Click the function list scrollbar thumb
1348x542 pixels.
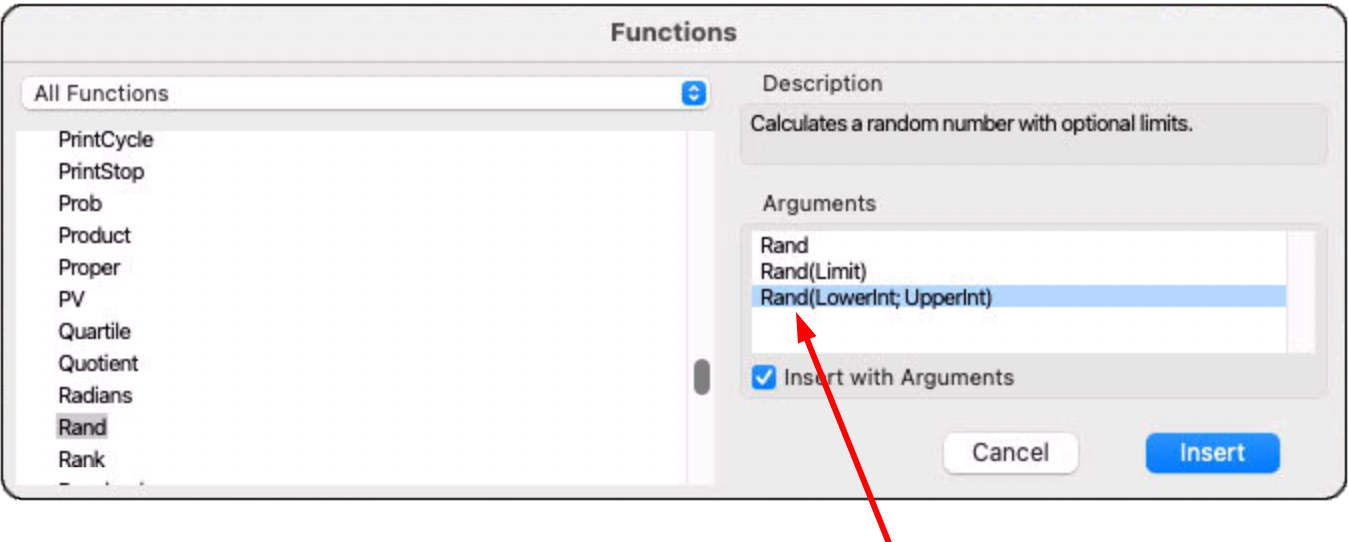tap(702, 378)
